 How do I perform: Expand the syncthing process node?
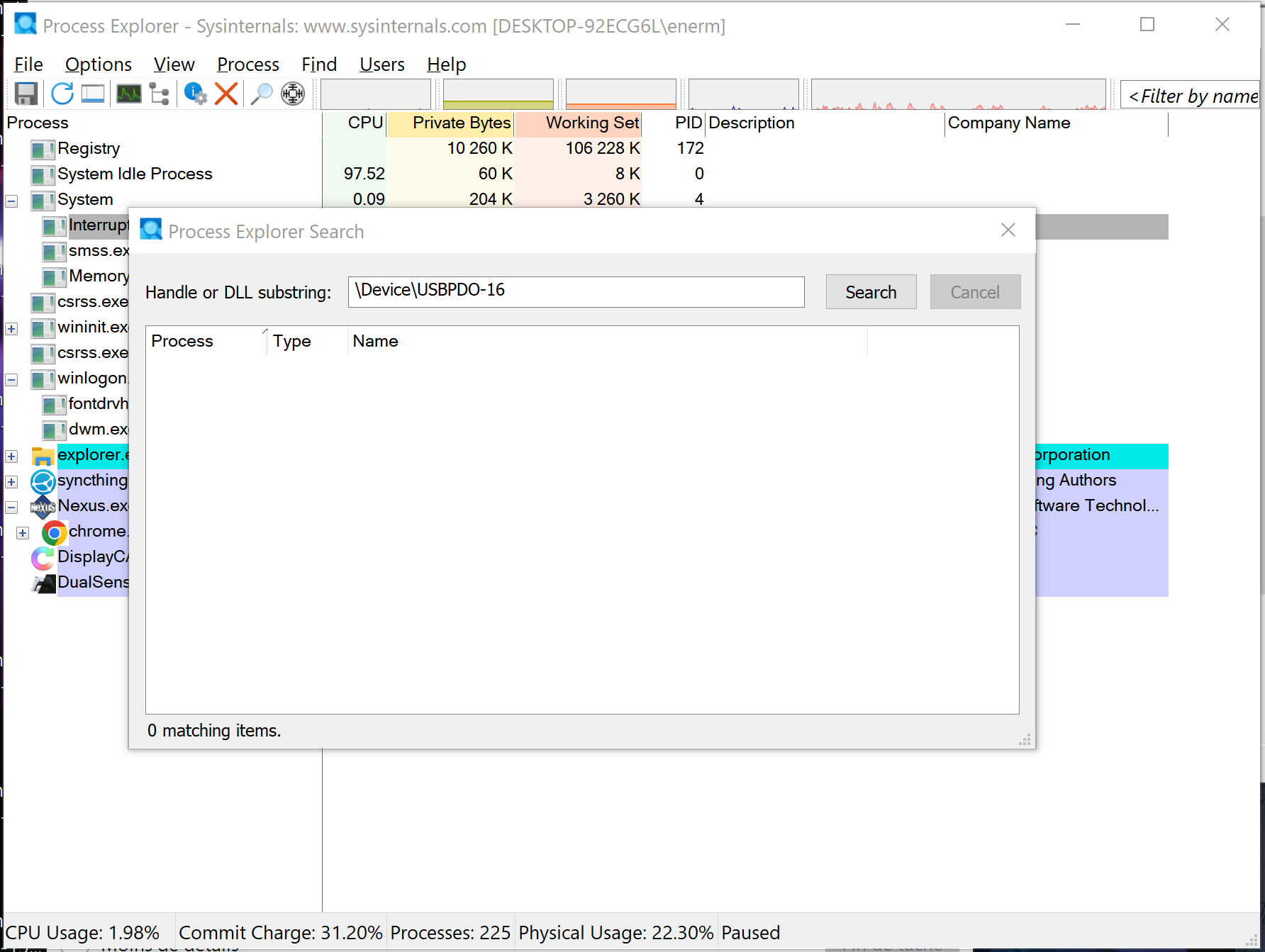[x=11, y=482]
